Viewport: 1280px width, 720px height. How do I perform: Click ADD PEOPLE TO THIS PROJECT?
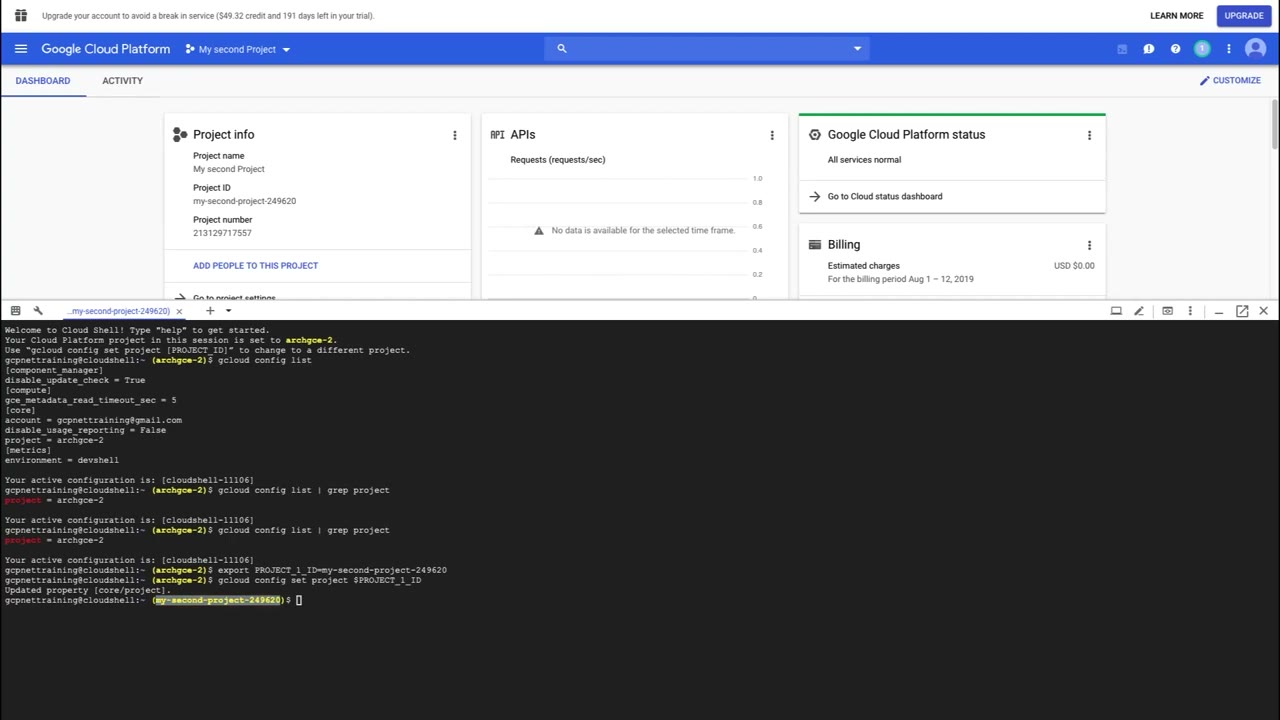255,266
